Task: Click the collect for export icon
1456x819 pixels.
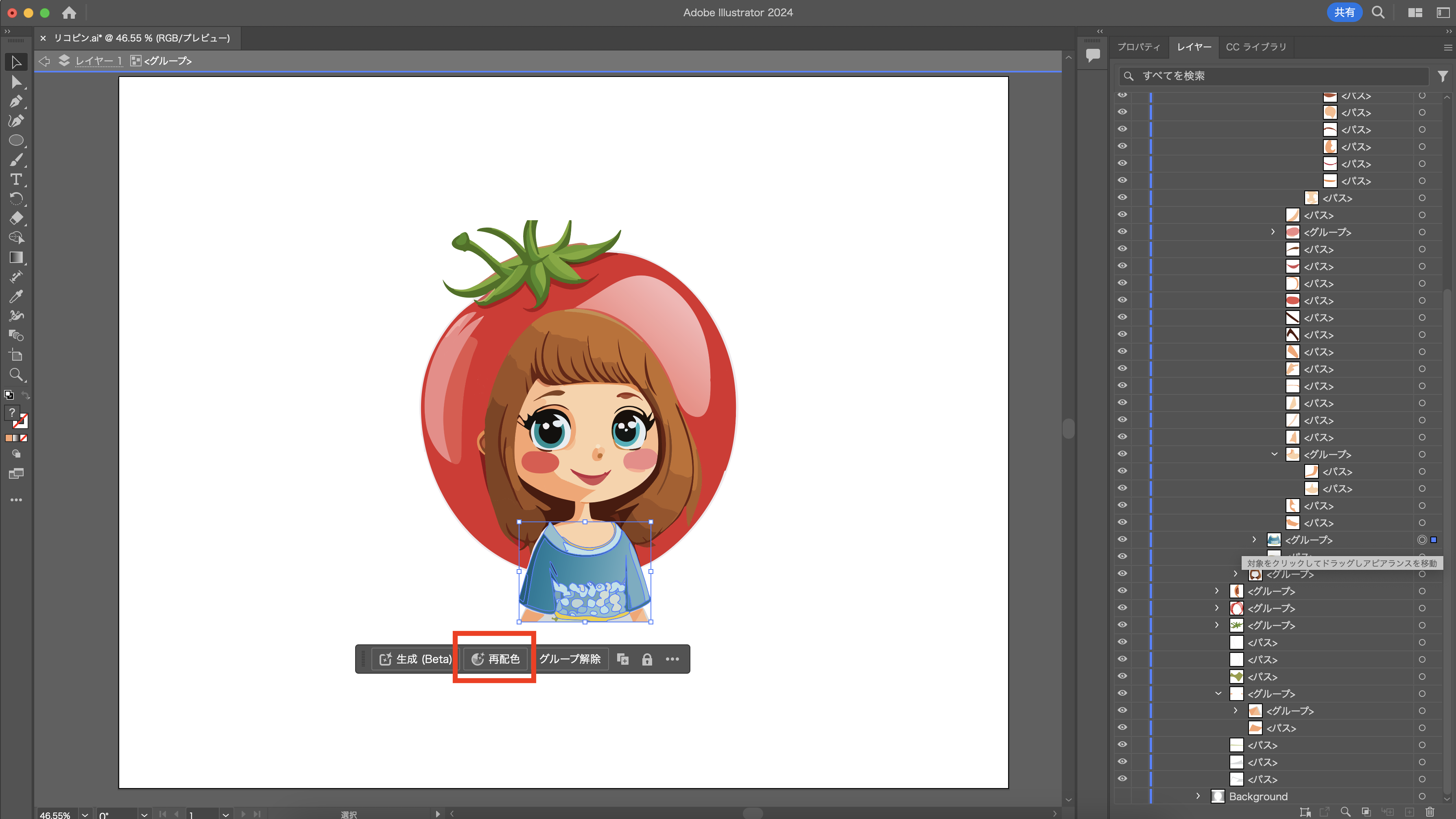Action: pyautogui.click(x=1305, y=812)
